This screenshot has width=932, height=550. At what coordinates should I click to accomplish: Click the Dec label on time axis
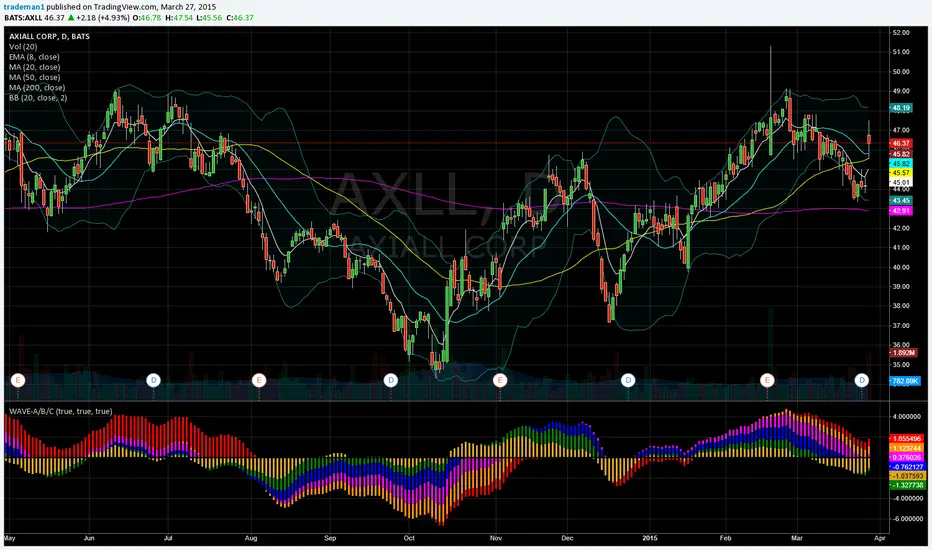tap(568, 538)
